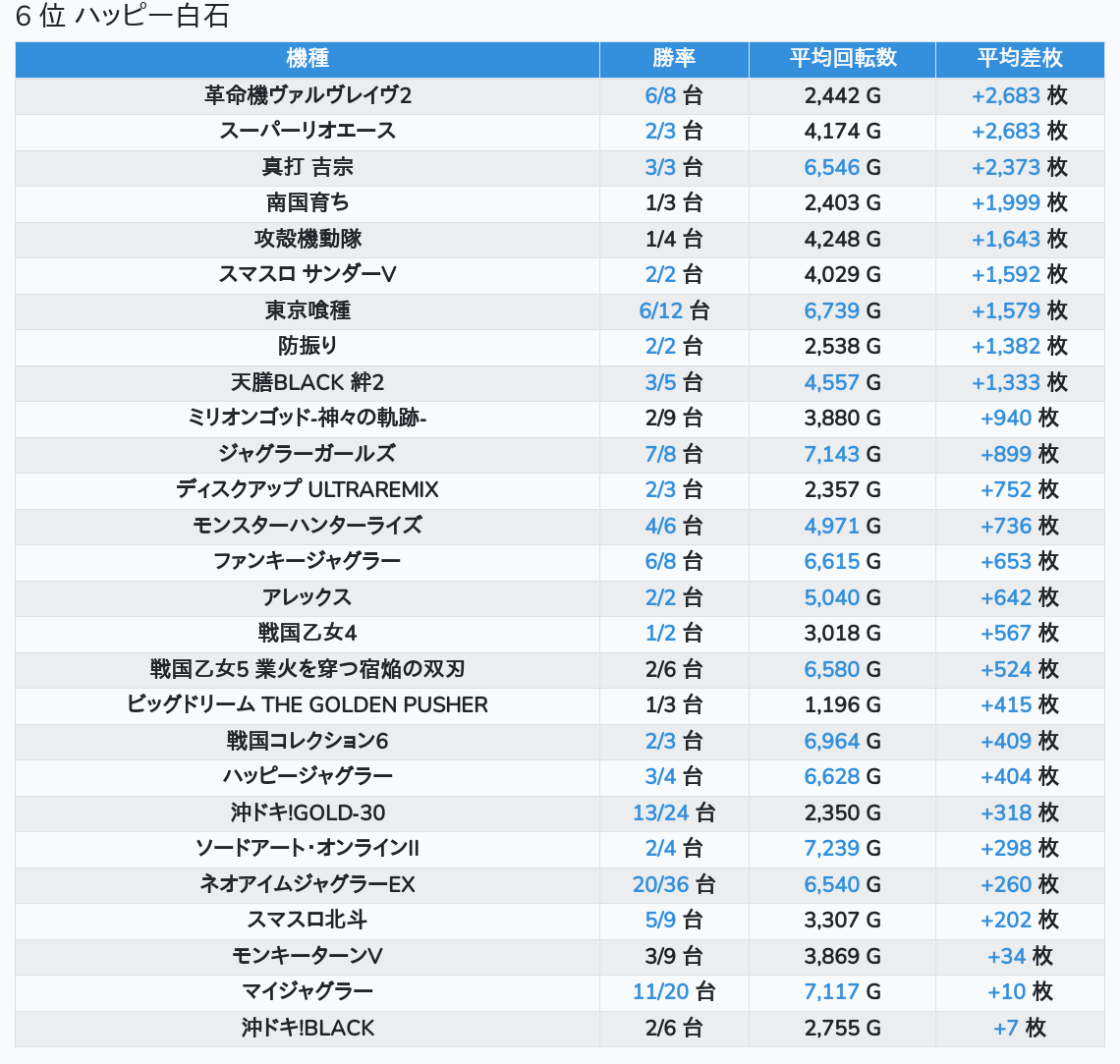Click win rate 3/3 台 for 真打 吉宗
Viewport: 1120px width, 1064px height.
point(674,167)
